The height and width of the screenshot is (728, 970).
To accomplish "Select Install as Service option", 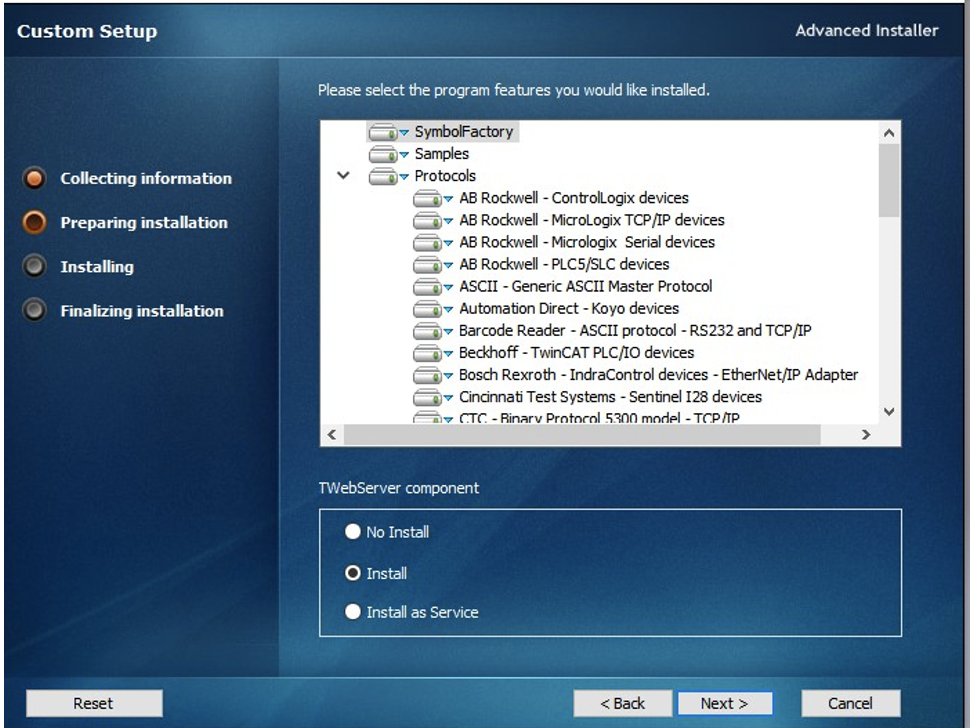I will (353, 613).
